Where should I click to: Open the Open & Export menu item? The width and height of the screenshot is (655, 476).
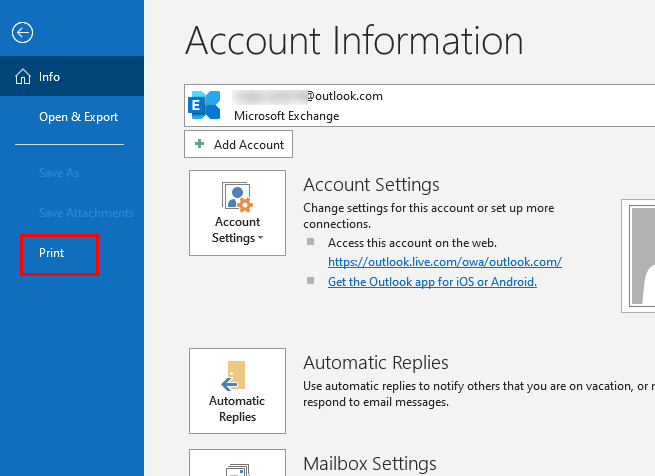(x=78, y=117)
